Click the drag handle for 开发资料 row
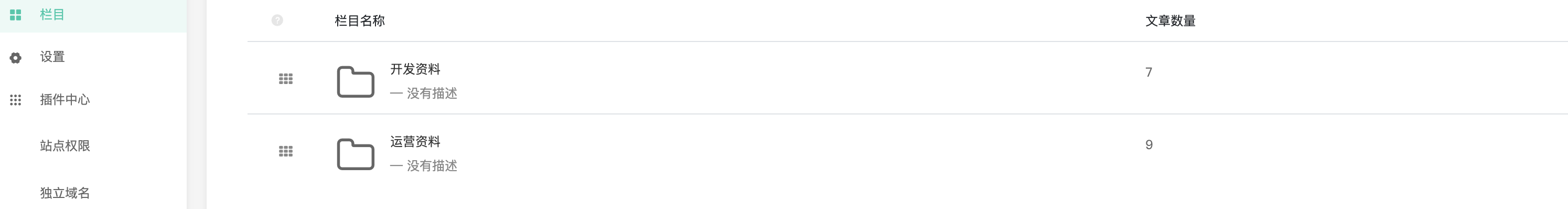The height and width of the screenshot is (209, 1568). [x=285, y=79]
